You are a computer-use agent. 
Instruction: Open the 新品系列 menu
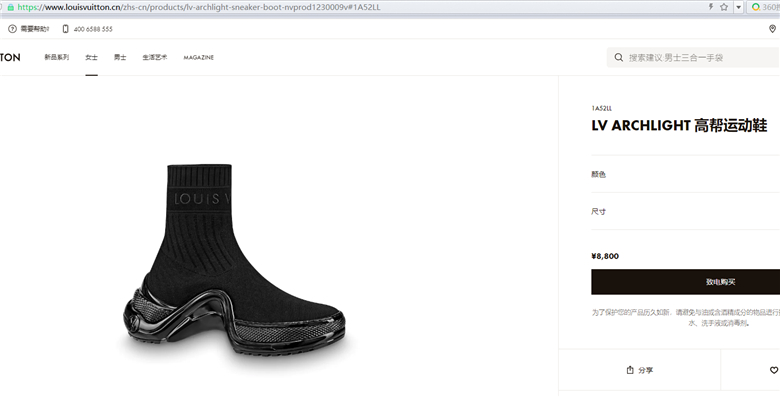pyautogui.click(x=57, y=57)
